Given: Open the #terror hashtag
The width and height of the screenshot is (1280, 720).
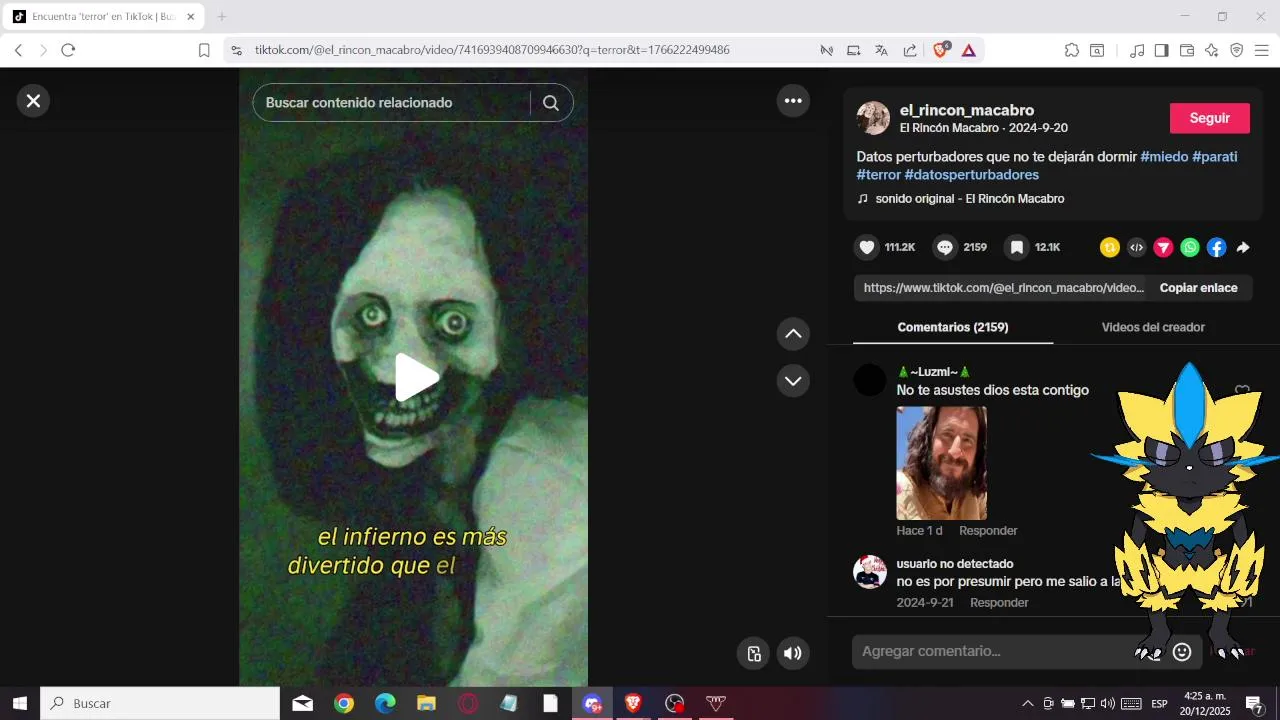Looking at the screenshot, I should (x=879, y=175).
